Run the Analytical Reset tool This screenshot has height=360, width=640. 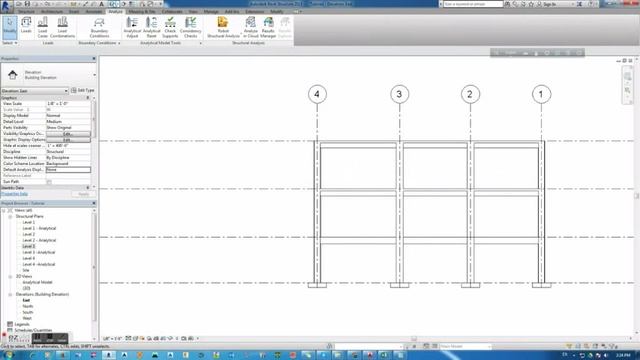tap(151, 27)
